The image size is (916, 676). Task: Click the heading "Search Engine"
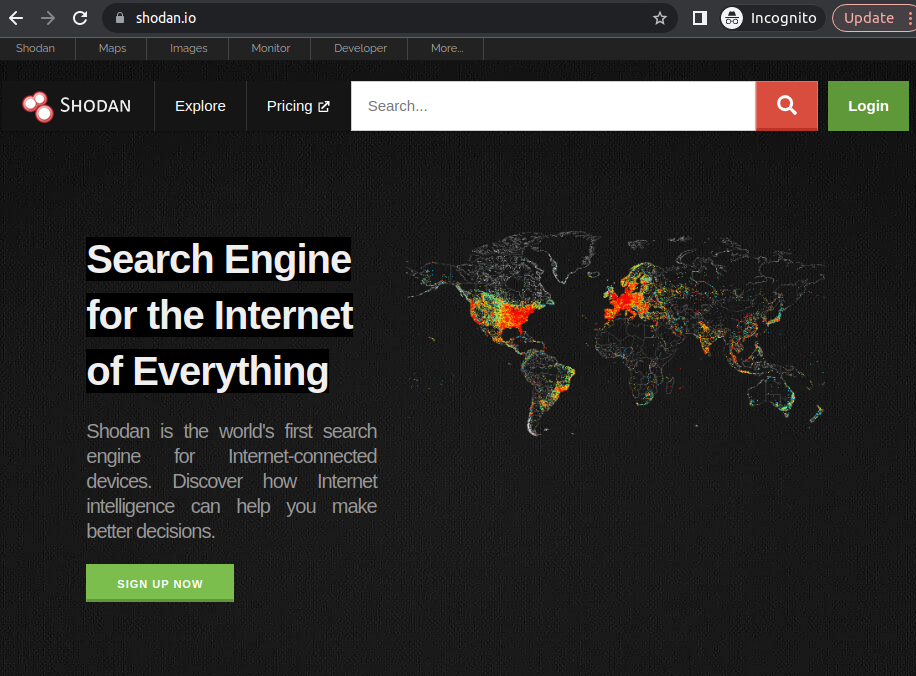click(x=219, y=259)
